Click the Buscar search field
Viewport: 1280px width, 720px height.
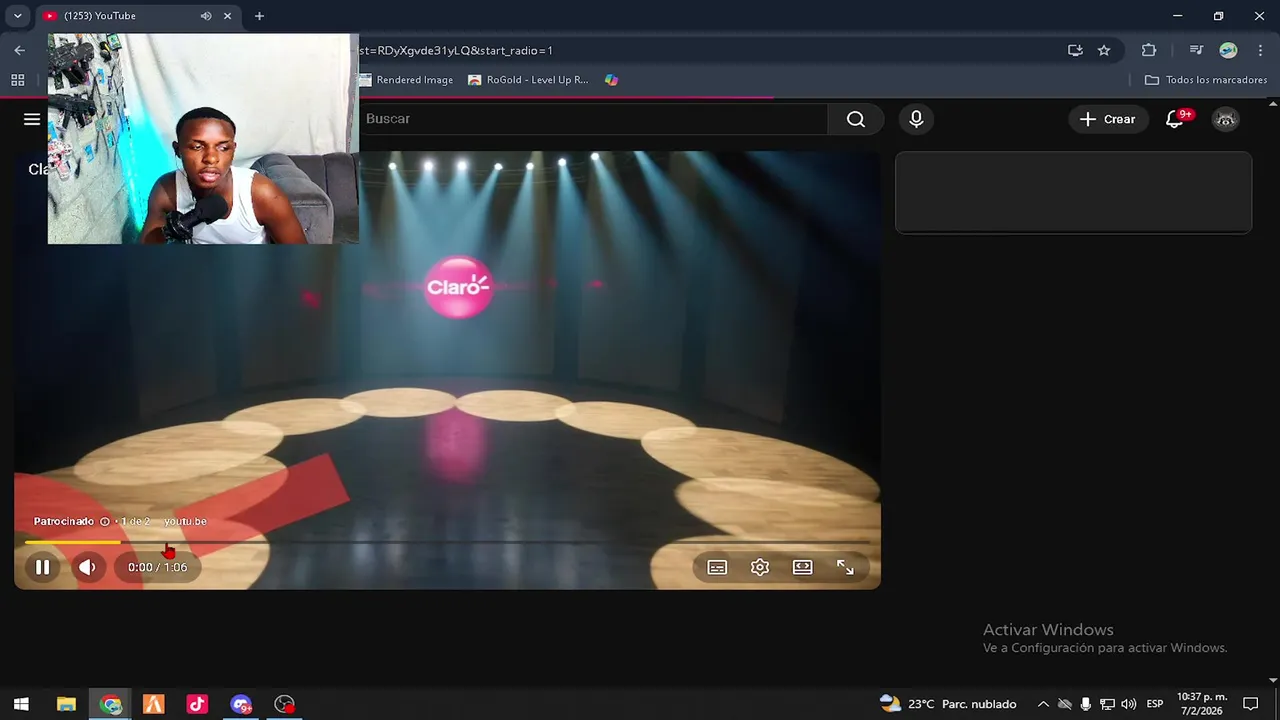tap(594, 119)
